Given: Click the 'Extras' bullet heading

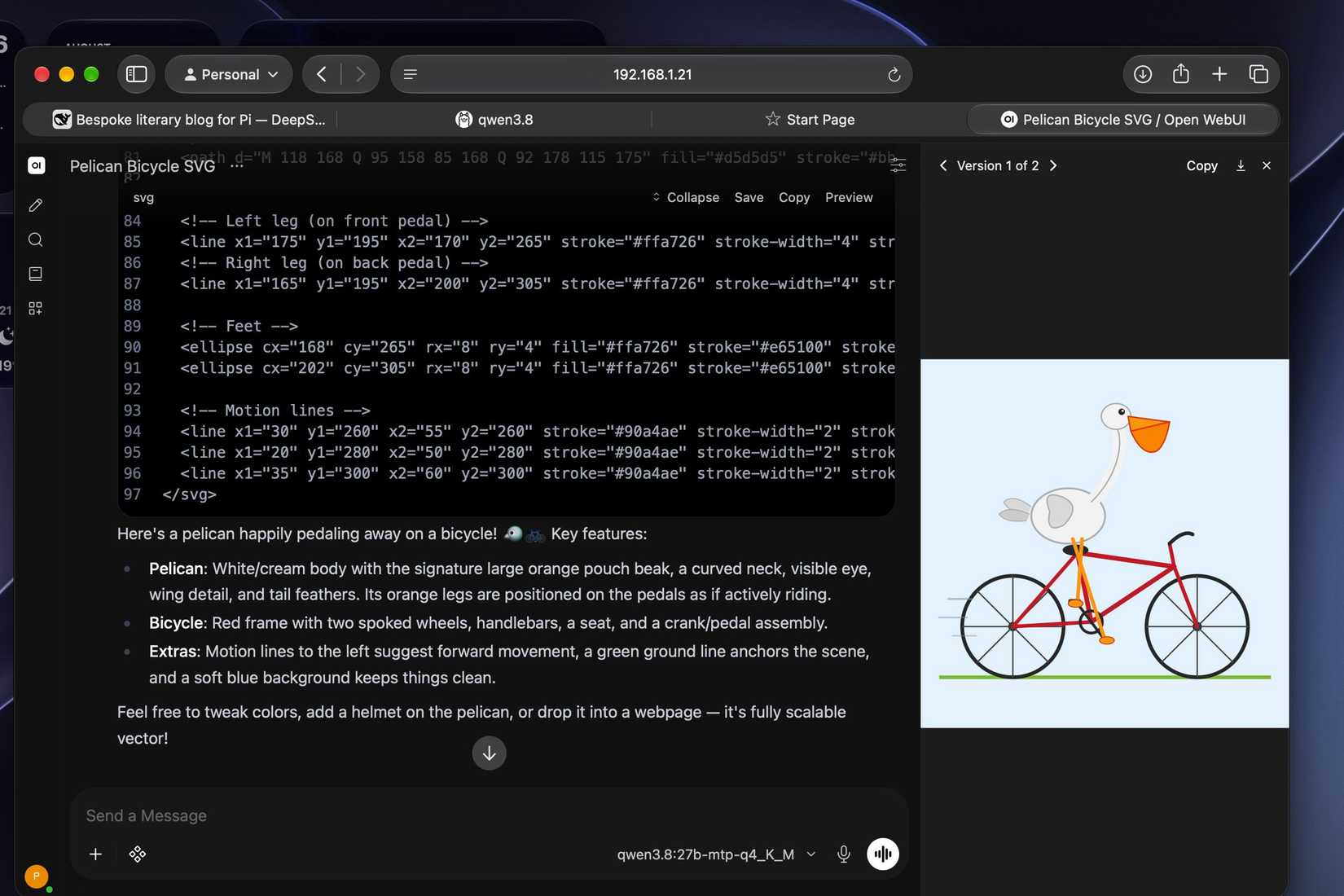Looking at the screenshot, I should [x=173, y=652].
